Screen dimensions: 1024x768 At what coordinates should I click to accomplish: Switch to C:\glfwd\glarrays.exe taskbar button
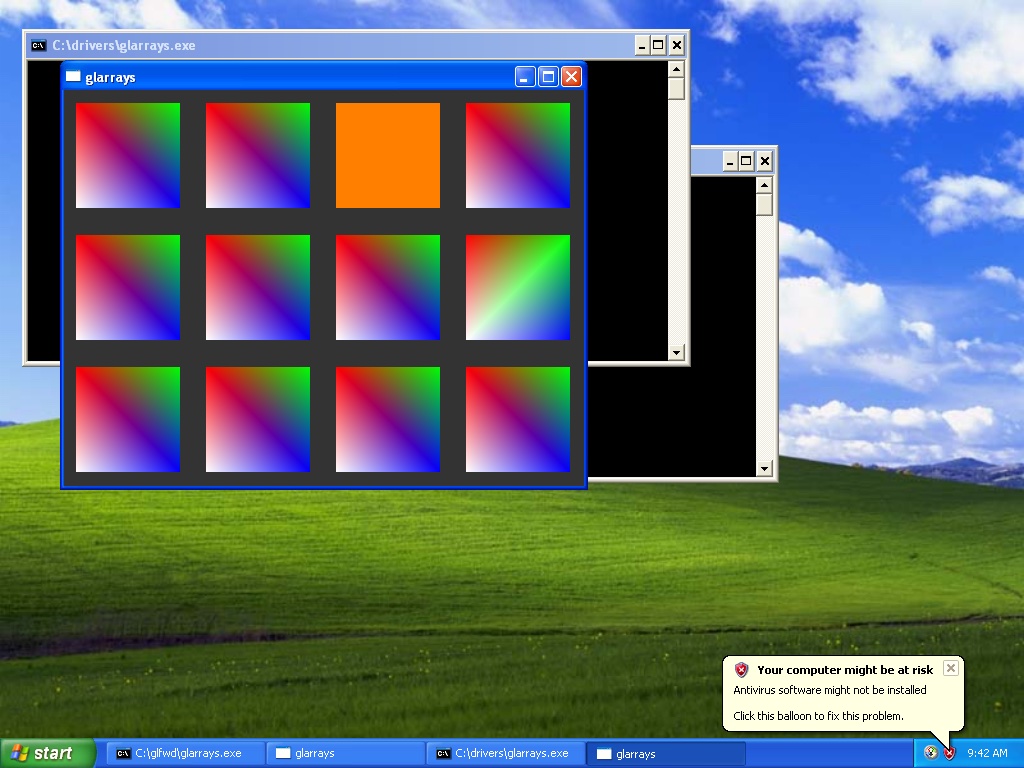click(x=184, y=753)
